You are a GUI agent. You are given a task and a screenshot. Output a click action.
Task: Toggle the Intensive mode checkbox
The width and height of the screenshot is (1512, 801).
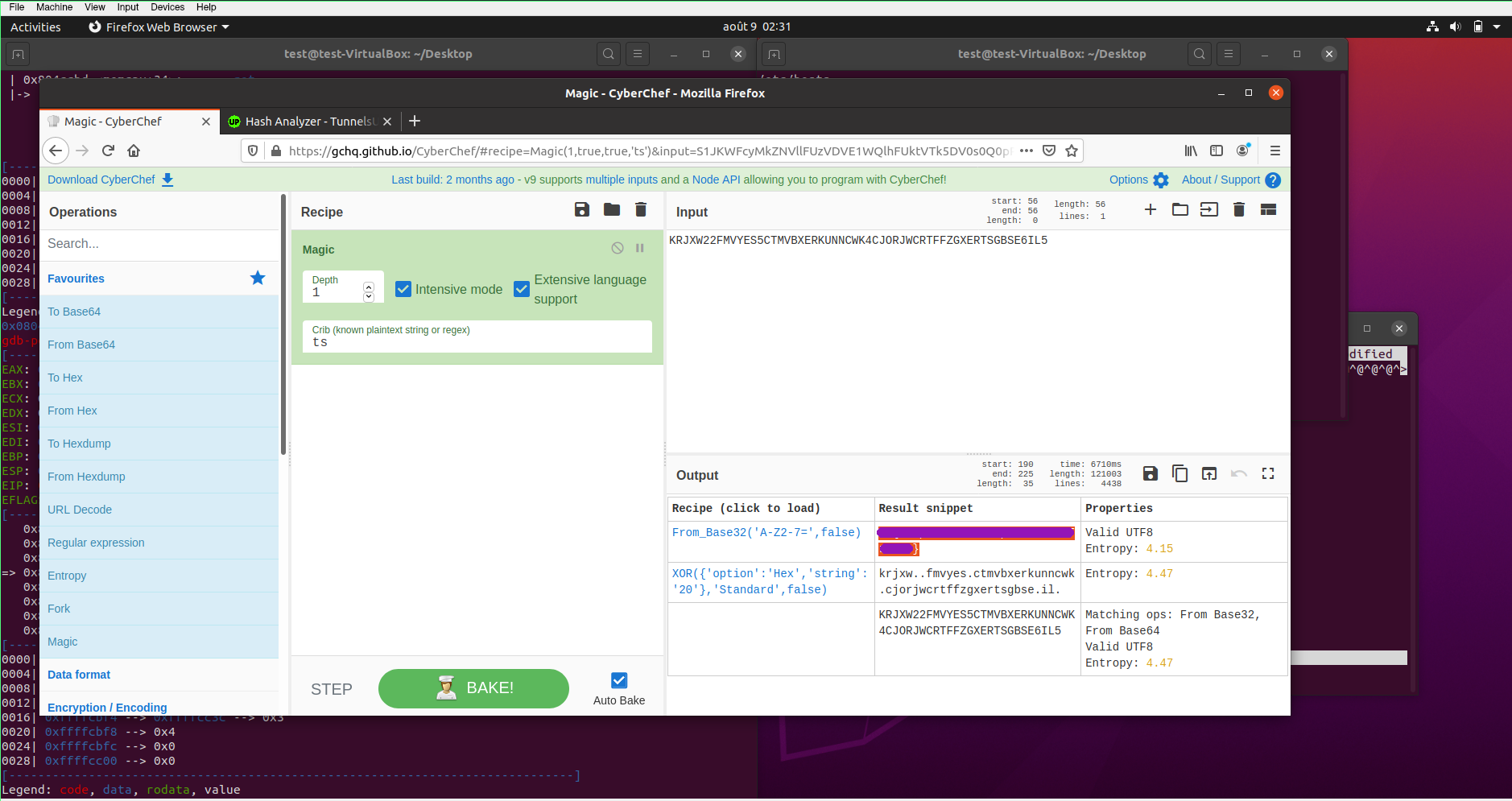[403, 290]
